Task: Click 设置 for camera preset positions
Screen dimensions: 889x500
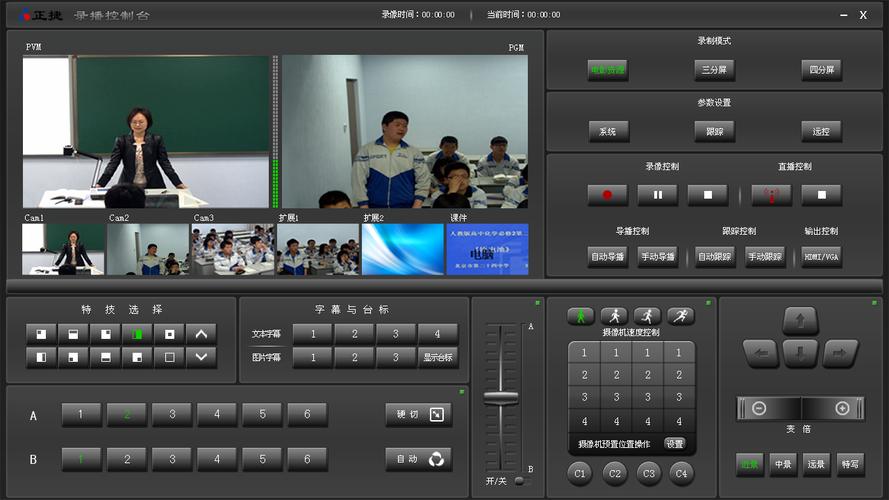Action: pos(675,444)
